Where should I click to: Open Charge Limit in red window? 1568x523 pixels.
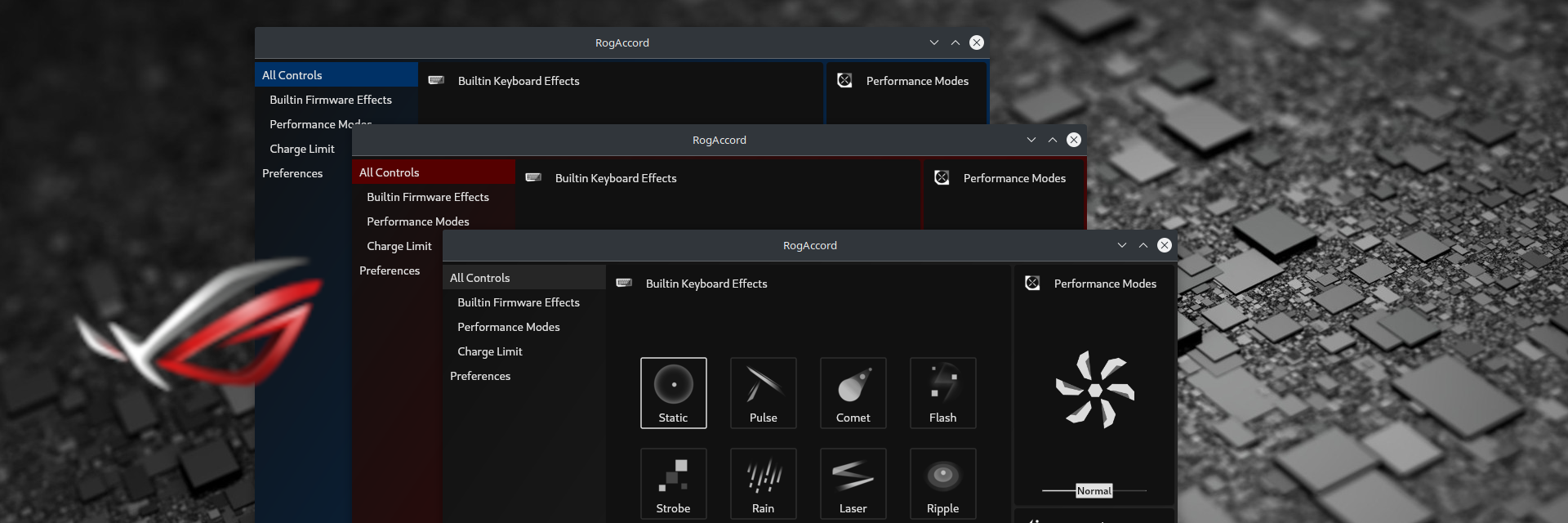click(x=398, y=246)
